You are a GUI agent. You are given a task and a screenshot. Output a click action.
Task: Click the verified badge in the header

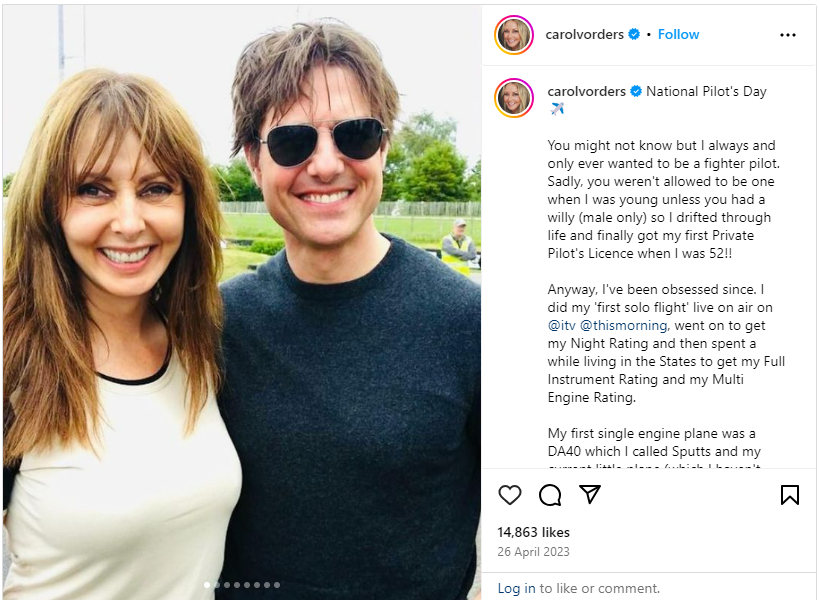click(x=634, y=35)
